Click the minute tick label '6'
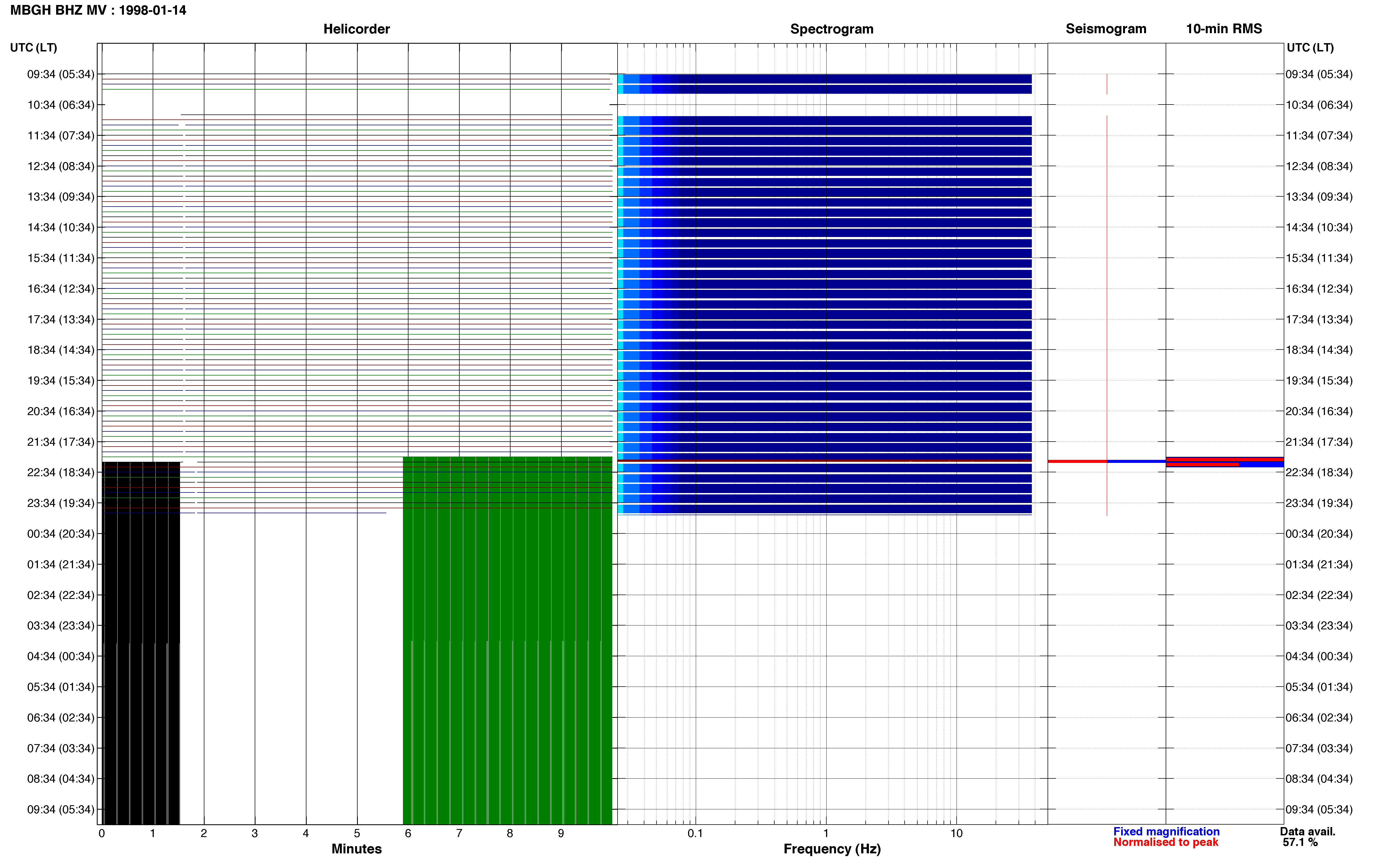Image resolution: width=1388 pixels, height=868 pixels. click(x=408, y=833)
